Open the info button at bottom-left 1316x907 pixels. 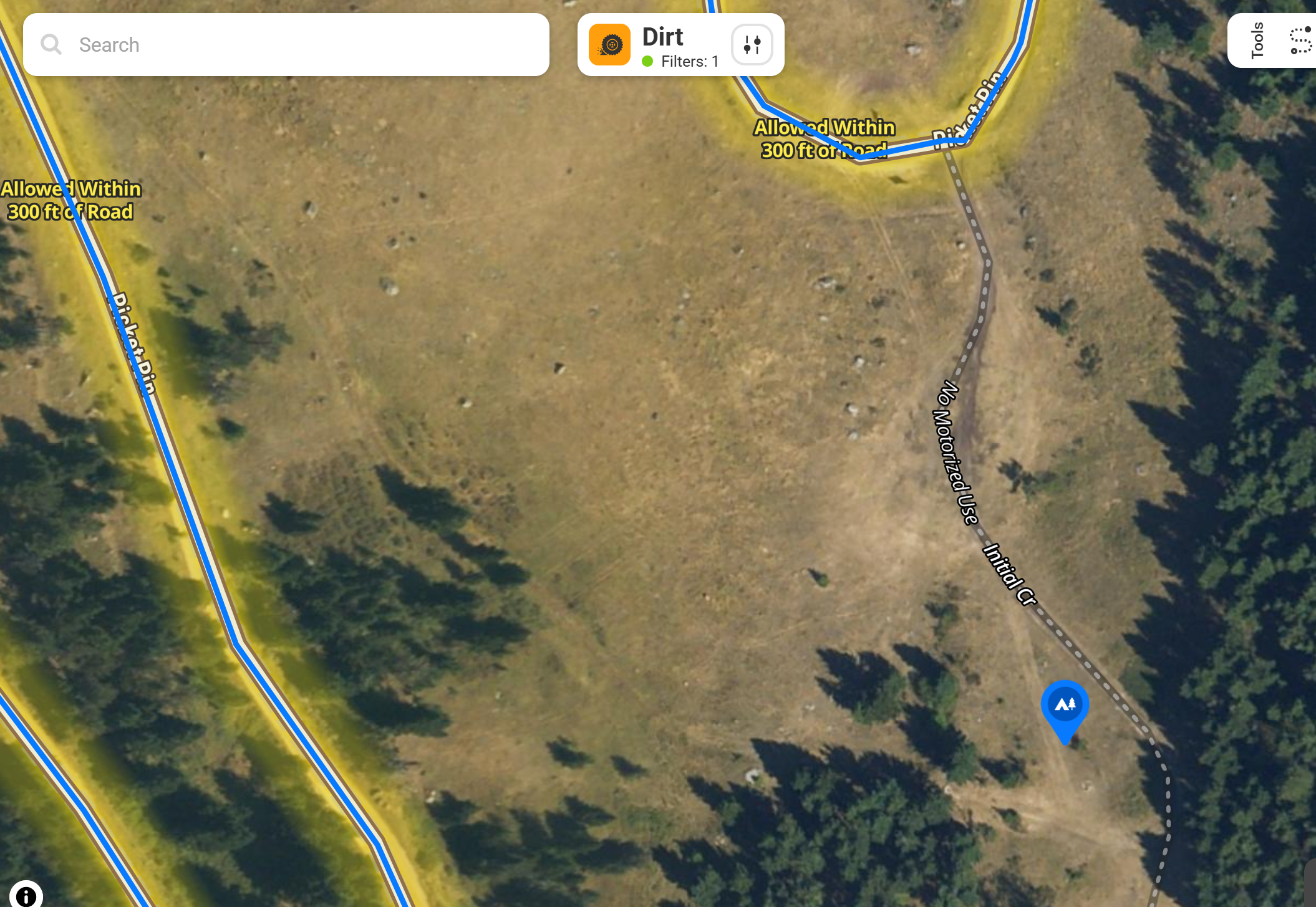(x=26, y=896)
